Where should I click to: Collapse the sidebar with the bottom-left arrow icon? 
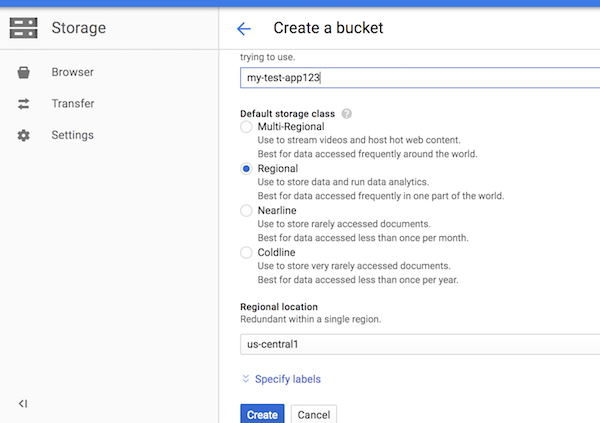click(x=23, y=403)
